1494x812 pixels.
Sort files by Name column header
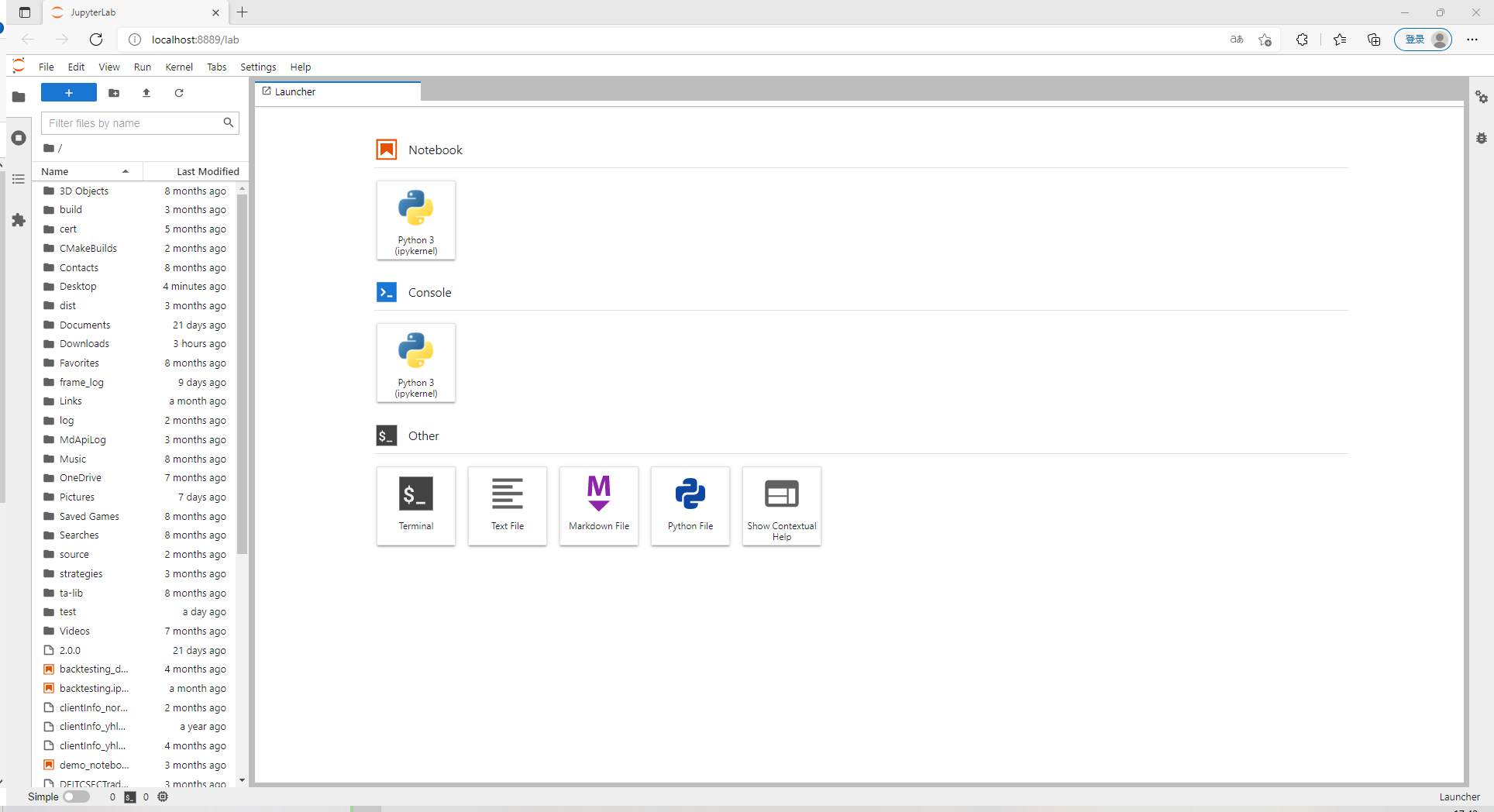(x=88, y=171)
